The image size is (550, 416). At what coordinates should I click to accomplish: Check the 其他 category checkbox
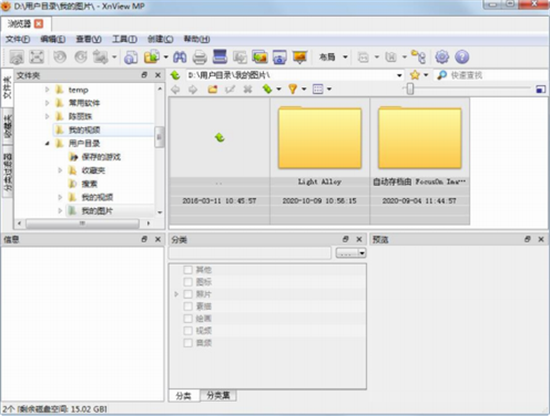[x=188, y=269]
